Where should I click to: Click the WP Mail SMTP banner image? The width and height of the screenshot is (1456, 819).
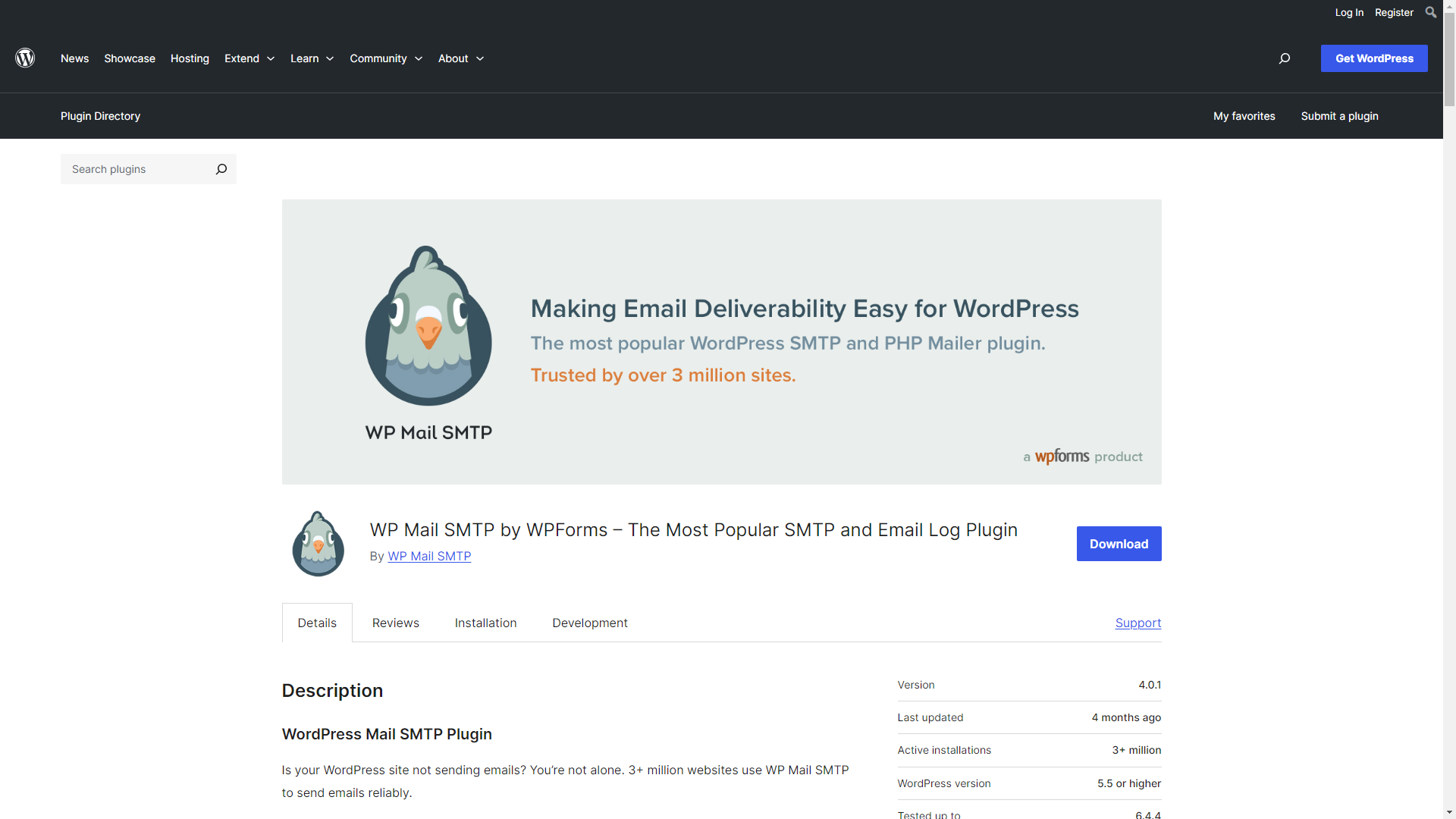(721, 342)
